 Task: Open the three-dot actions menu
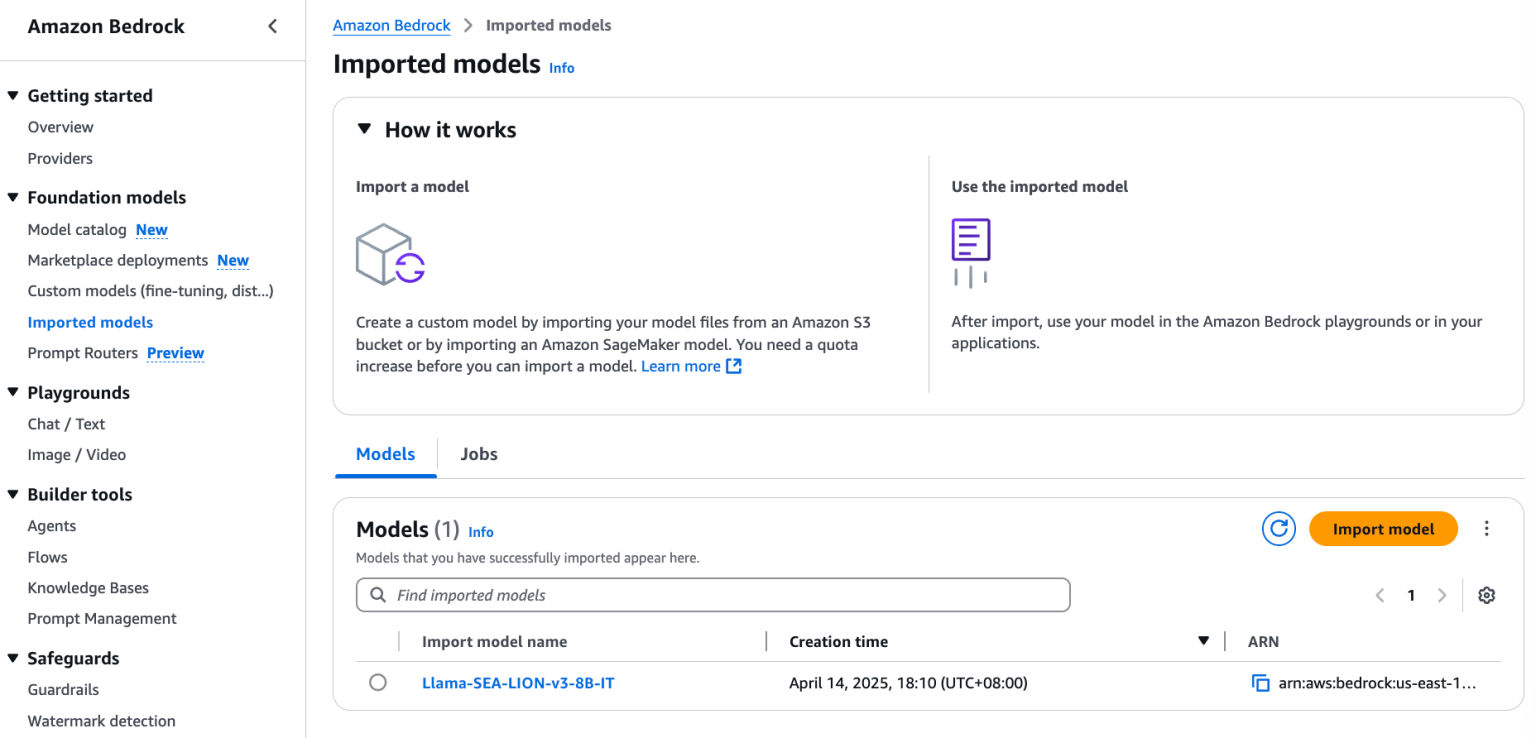point(1486,529)
